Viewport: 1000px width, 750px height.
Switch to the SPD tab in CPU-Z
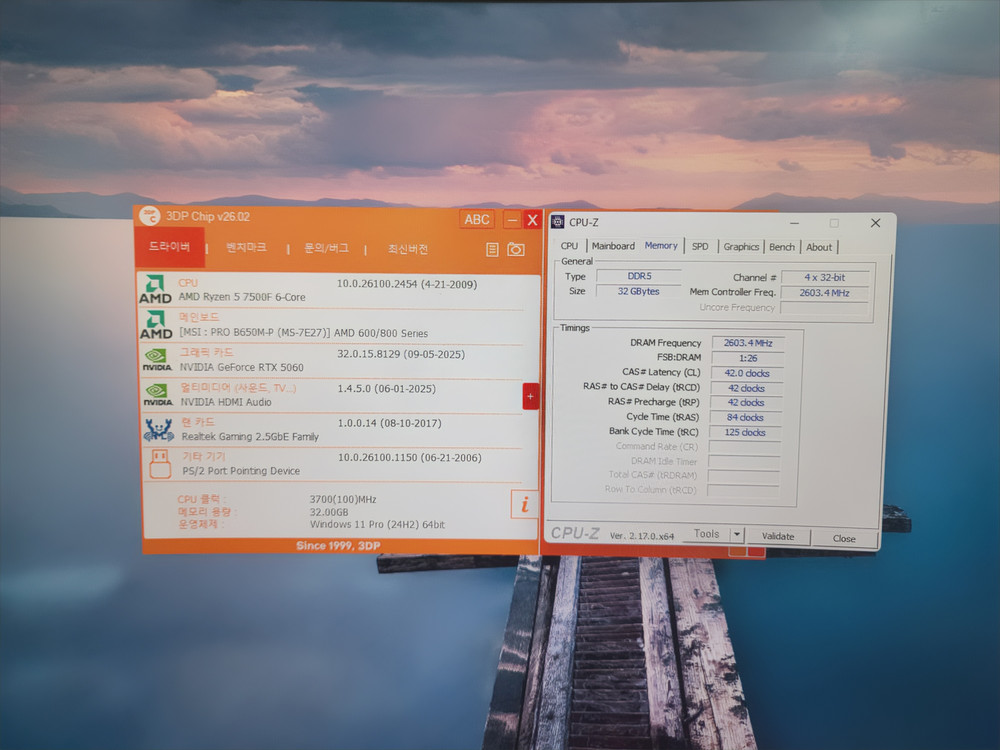[x=700, y=246]
